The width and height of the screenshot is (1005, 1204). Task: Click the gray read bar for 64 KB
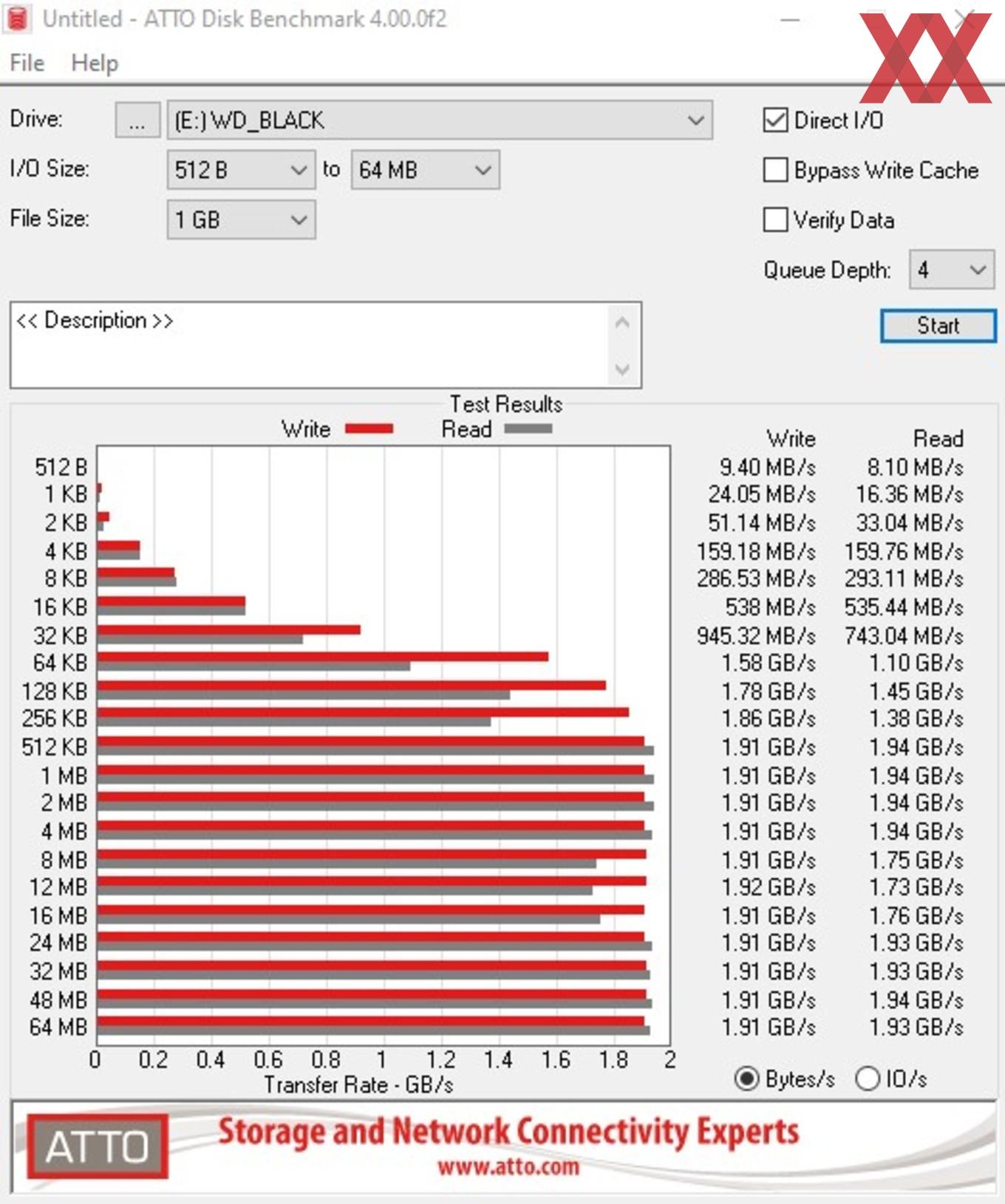click(x=253, y=666)
